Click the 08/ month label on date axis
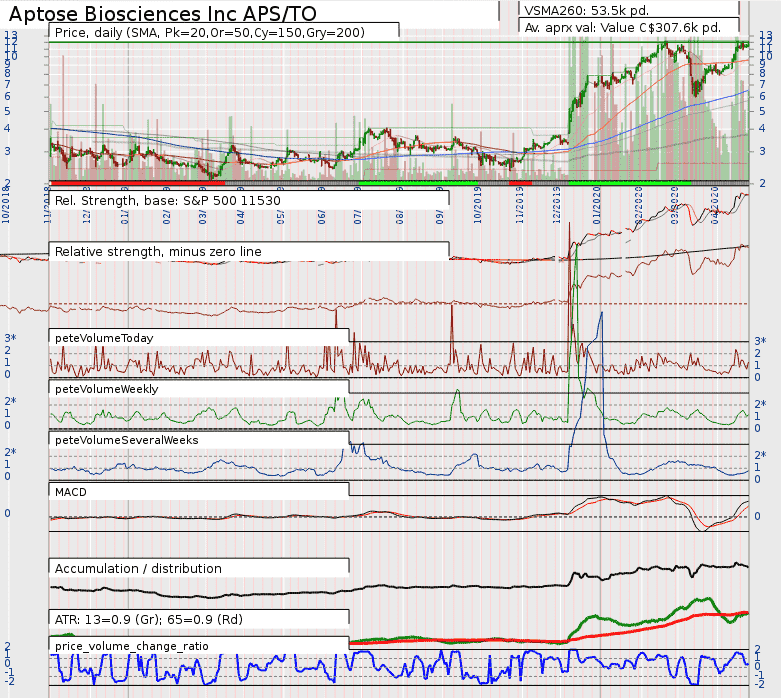Screen dimensions: 781x698 point(399,217)
